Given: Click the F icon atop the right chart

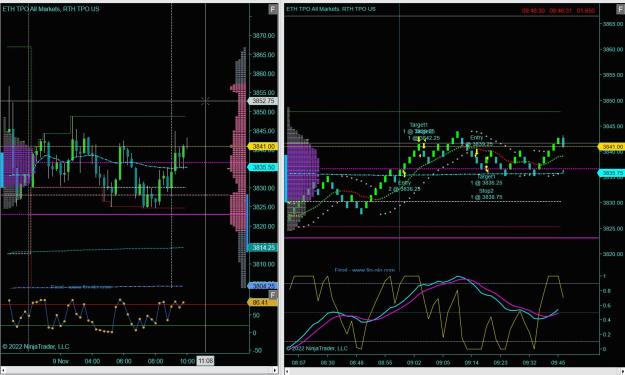Looking at the screenshot, I should click(620, 9).
